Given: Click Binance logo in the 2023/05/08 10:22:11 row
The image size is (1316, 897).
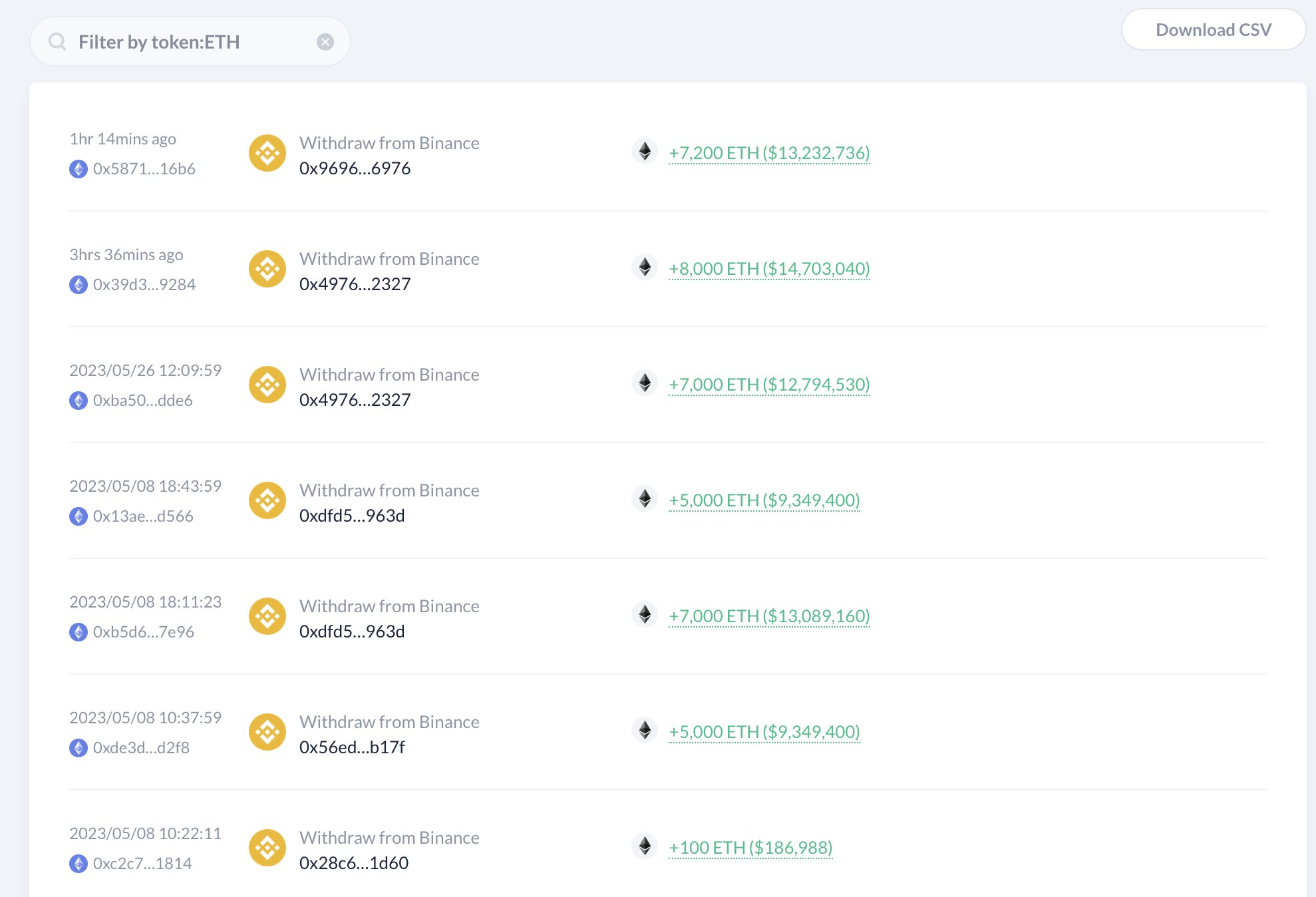Looking at the screenshot, I should click(267, 848).
